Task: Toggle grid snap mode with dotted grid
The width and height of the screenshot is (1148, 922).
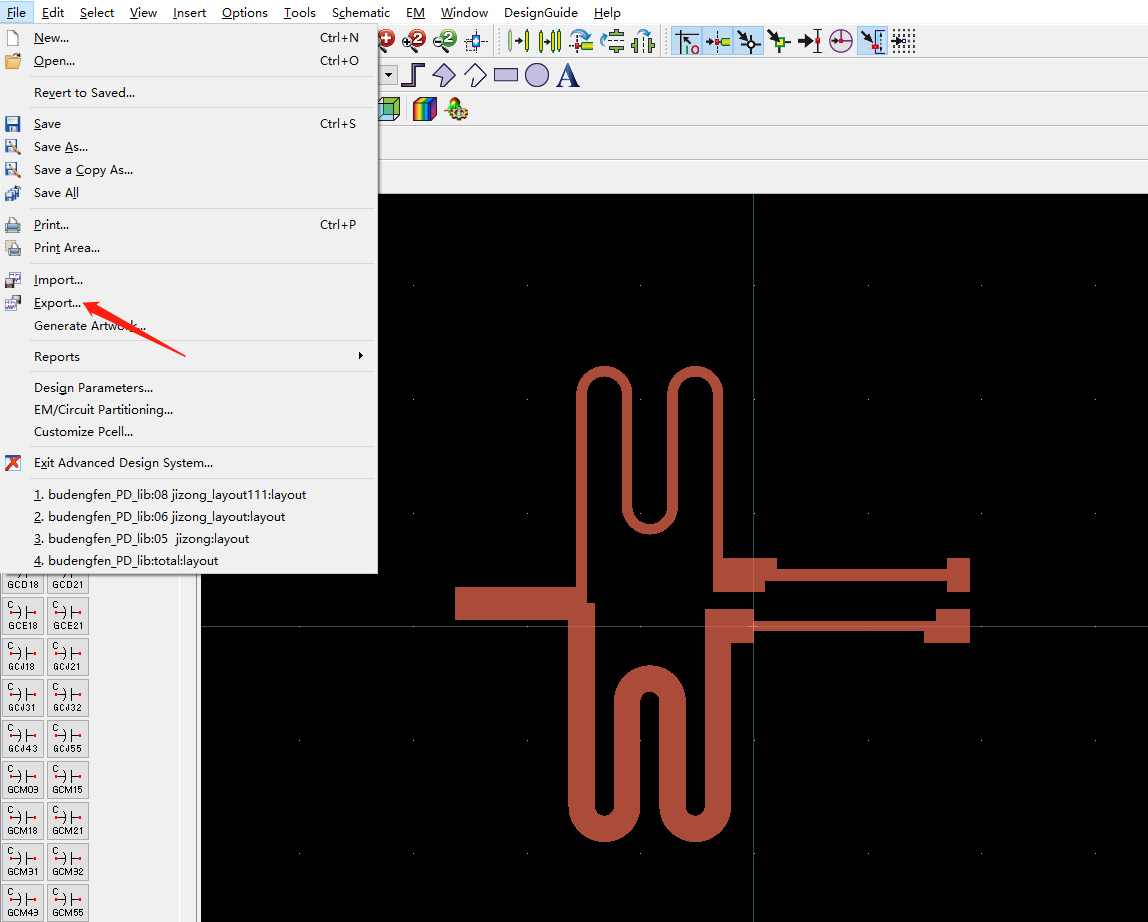Action: (903, 41)
